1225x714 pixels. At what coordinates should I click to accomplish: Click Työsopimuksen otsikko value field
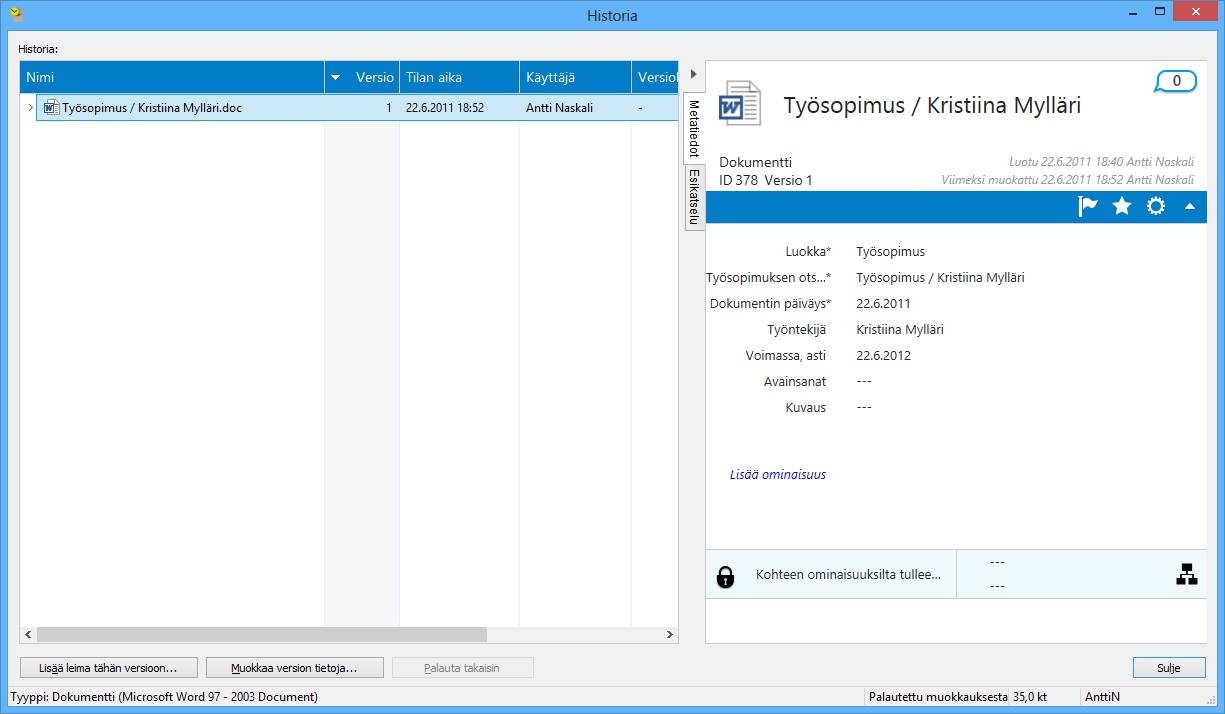coord(940,277)
